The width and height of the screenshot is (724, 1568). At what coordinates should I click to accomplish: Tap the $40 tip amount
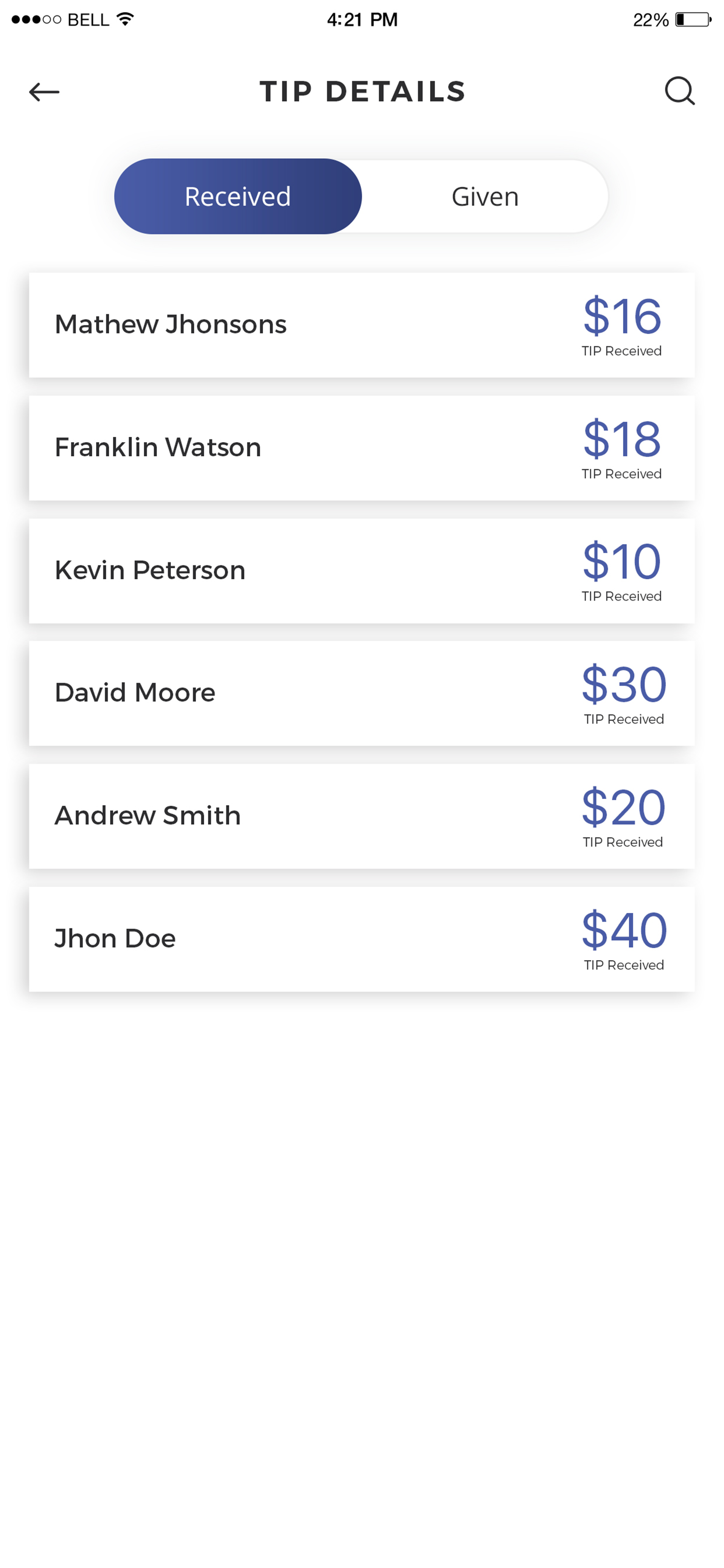coord(624,930)
